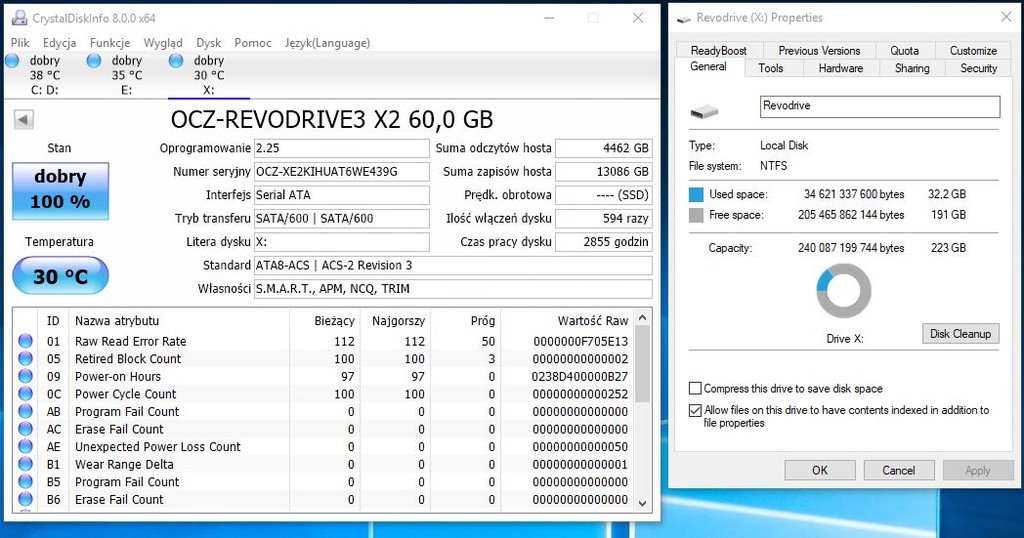The width and height of the screenshot is (1024, 538).
Task: Click the blue Used space color square
Action: tap(696, 194)
